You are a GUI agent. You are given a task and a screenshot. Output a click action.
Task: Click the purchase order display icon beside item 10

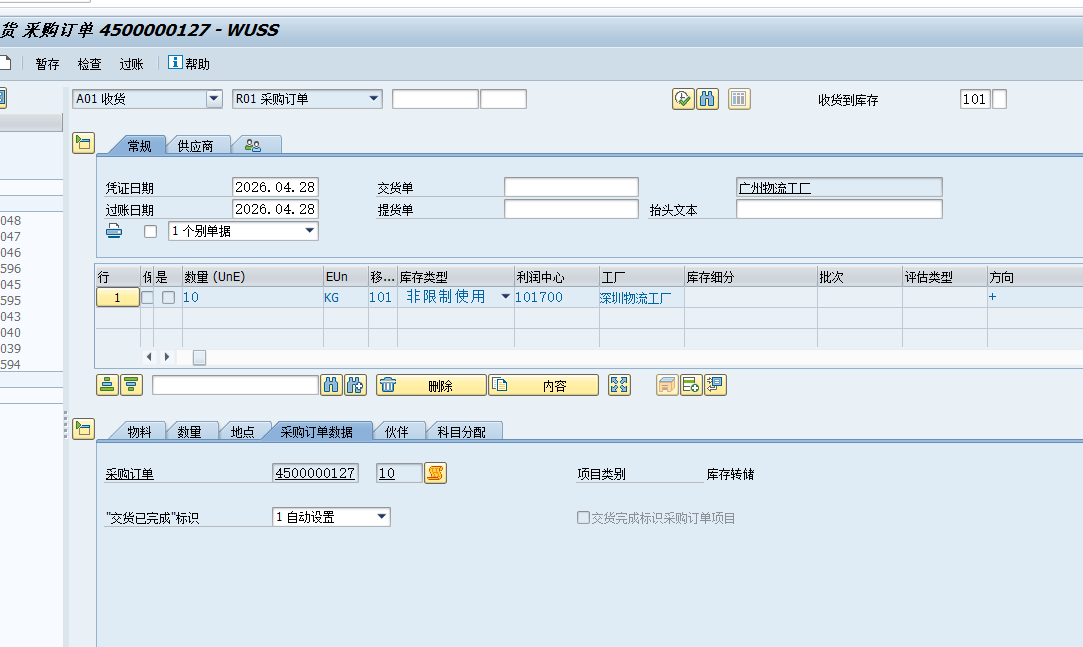click(435, 473)
